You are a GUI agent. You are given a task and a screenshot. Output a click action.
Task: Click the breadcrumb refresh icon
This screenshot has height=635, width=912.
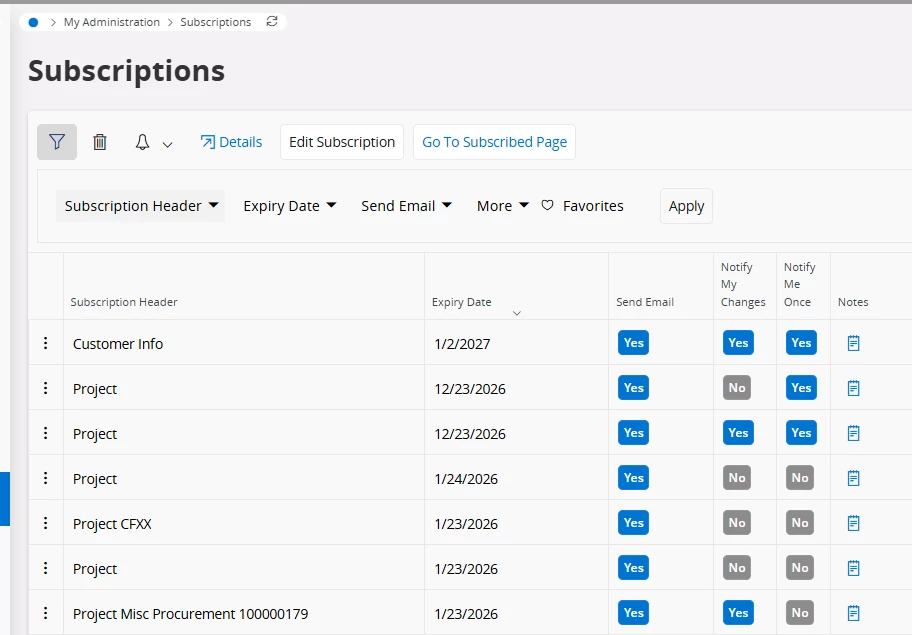[x=272, y=22]
